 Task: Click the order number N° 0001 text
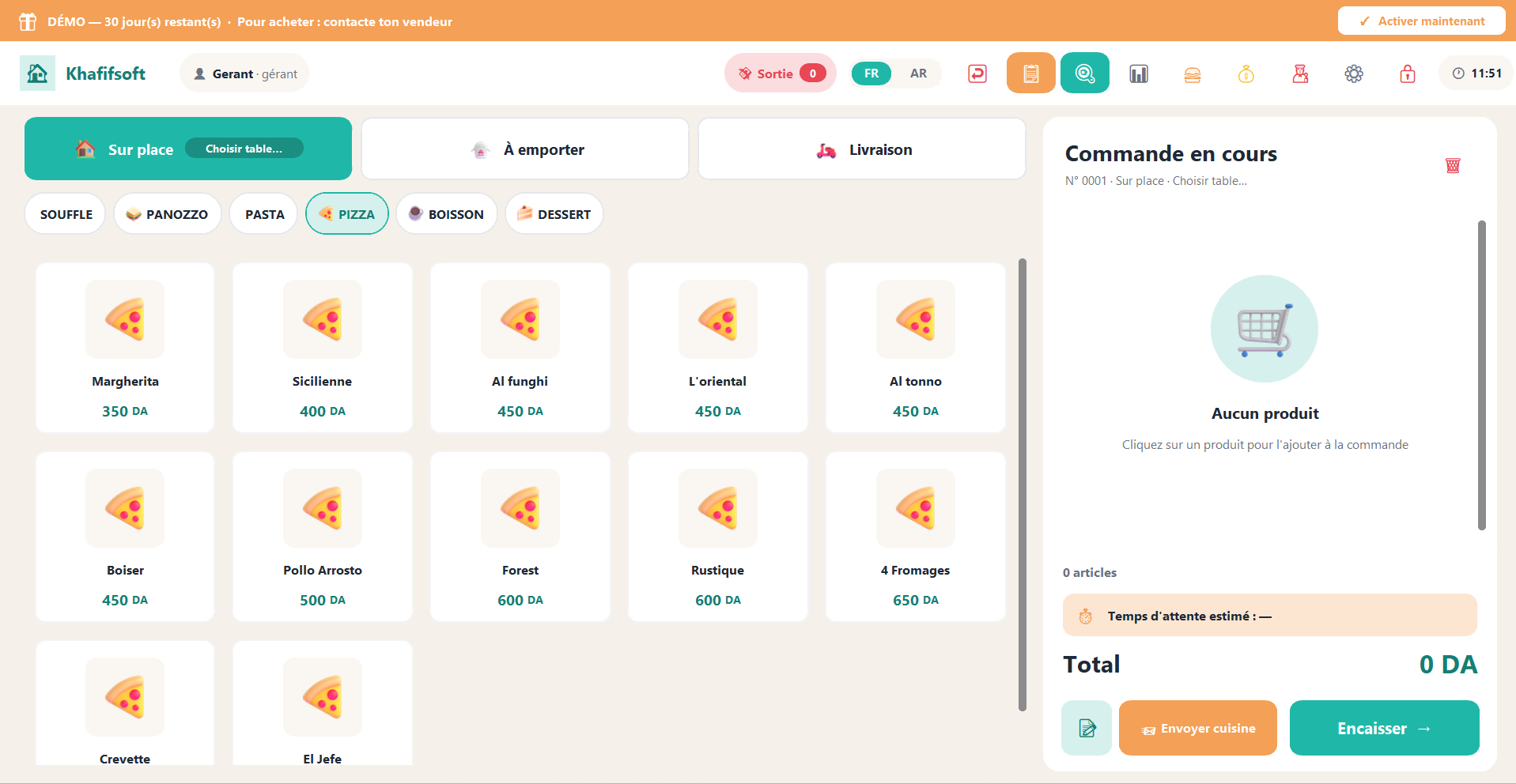tap(1086, 181)
